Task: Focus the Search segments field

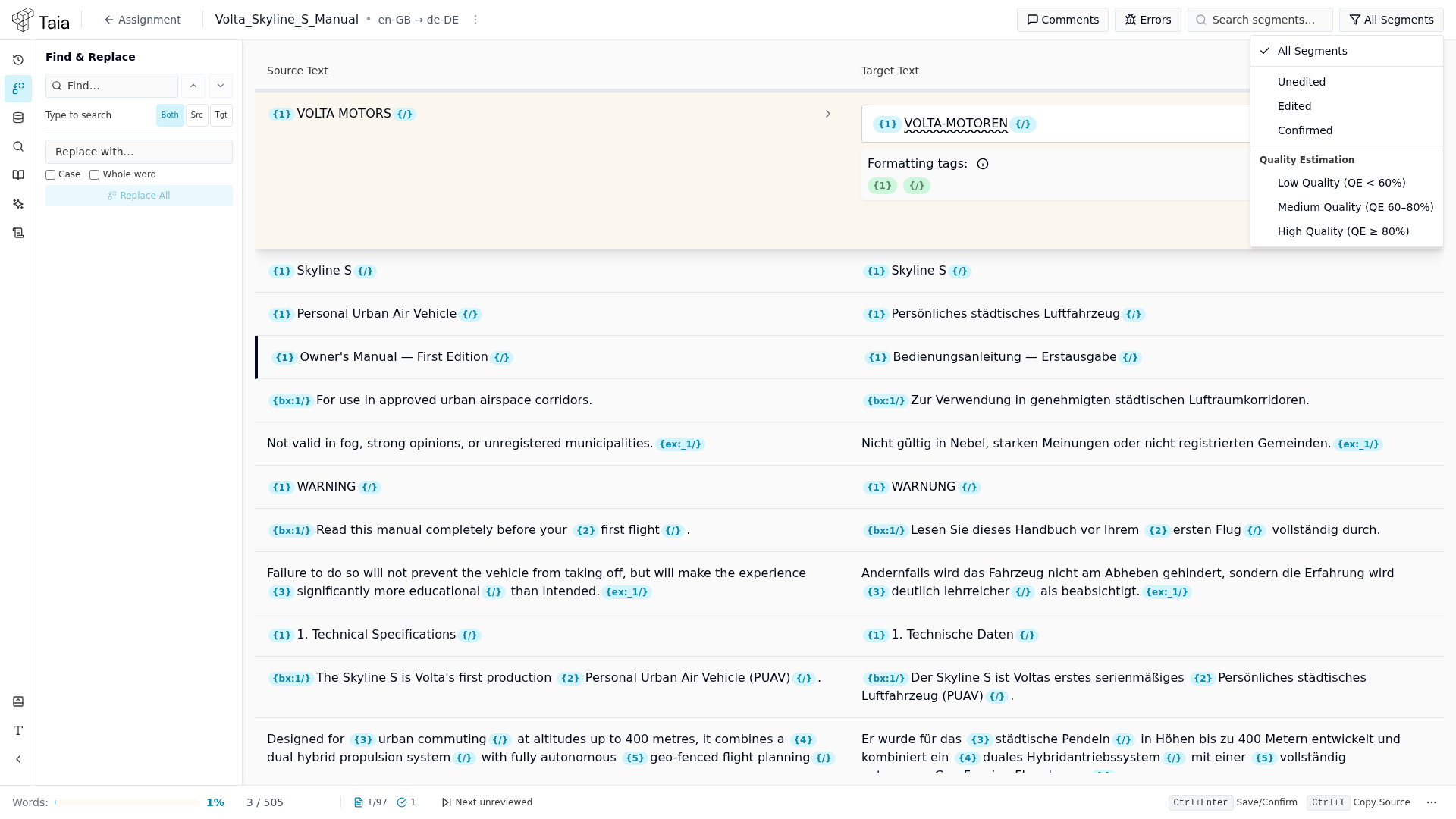Action: pos(1260,20)
